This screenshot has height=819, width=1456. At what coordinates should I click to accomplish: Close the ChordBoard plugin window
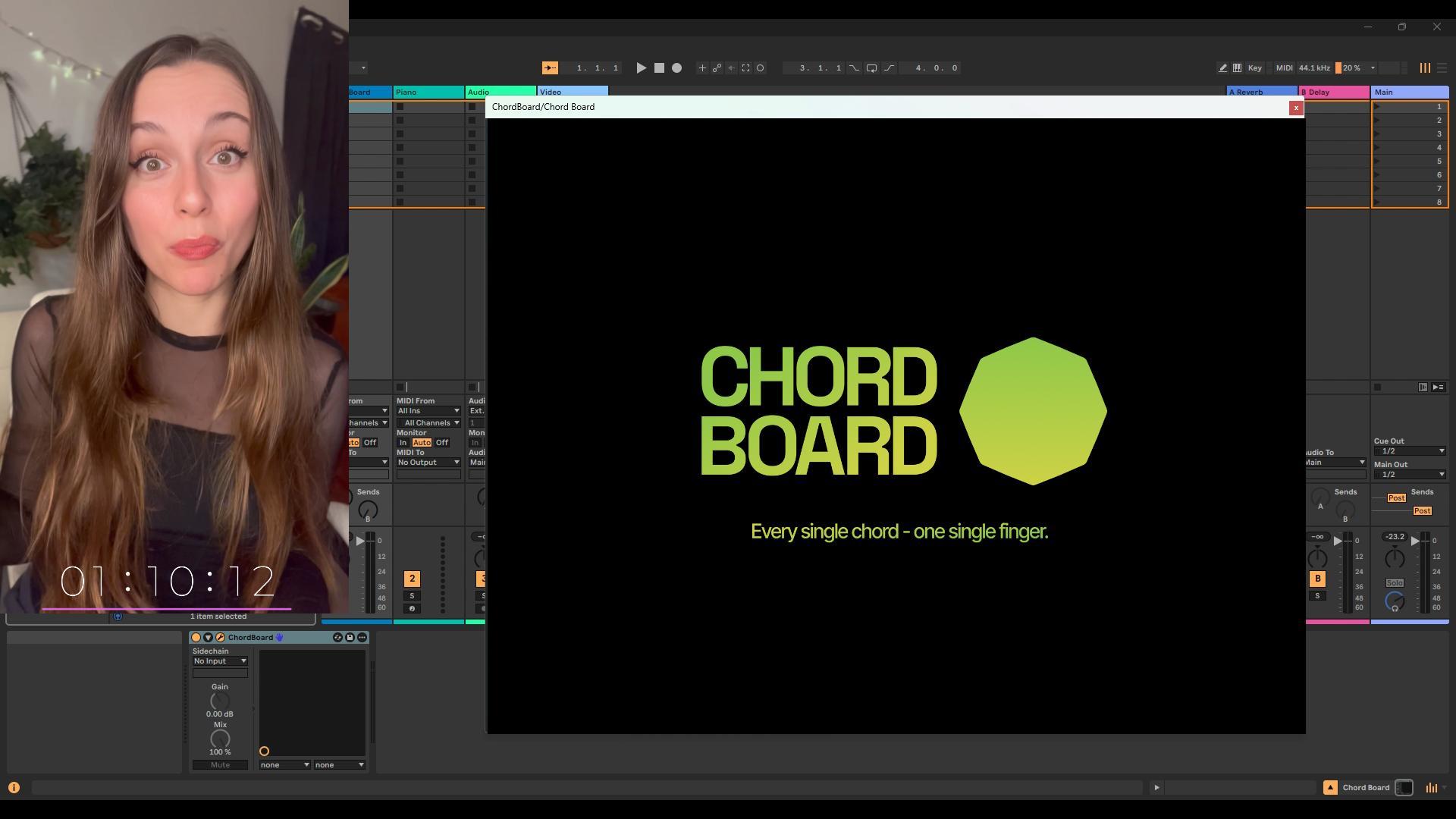[x=1296, y=108]
